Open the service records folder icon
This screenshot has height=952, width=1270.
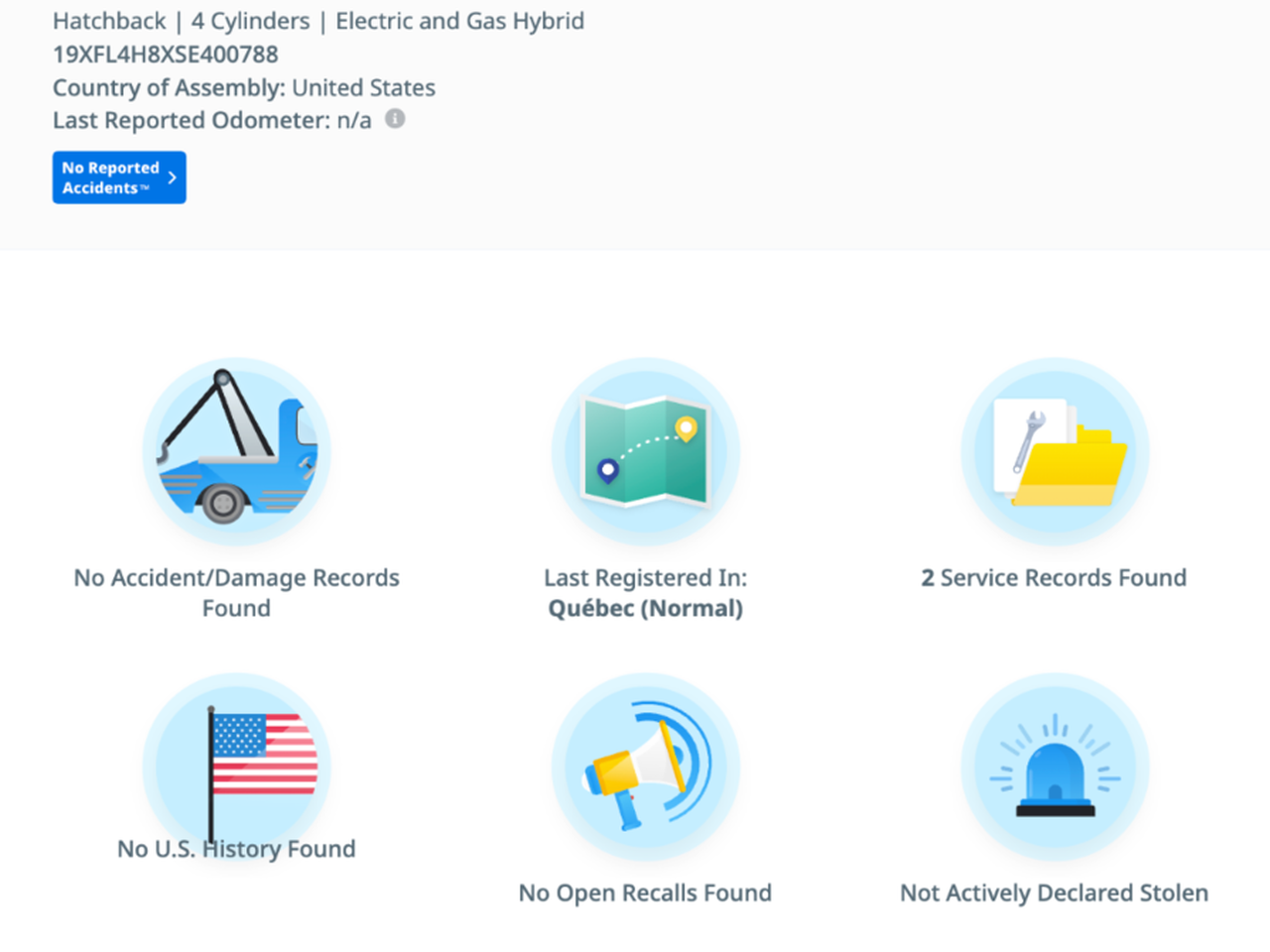[x=1054, y=451]
